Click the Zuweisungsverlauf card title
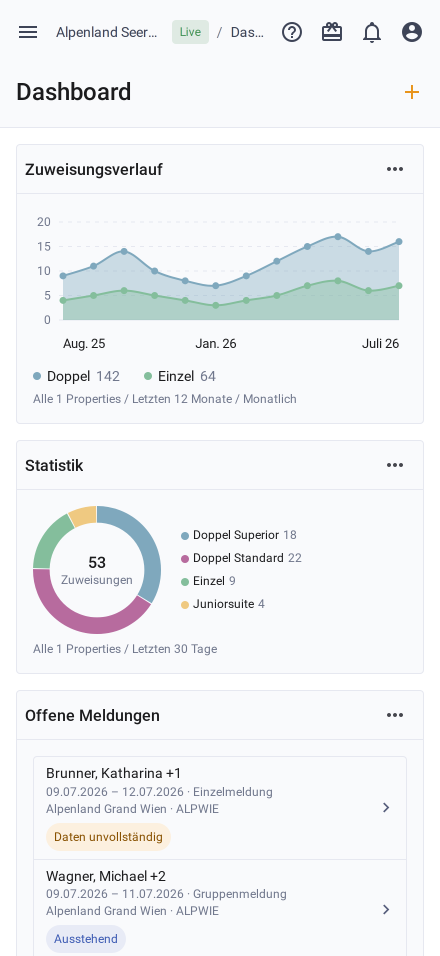This screenshot has width=440, height=956. (94, 169)
